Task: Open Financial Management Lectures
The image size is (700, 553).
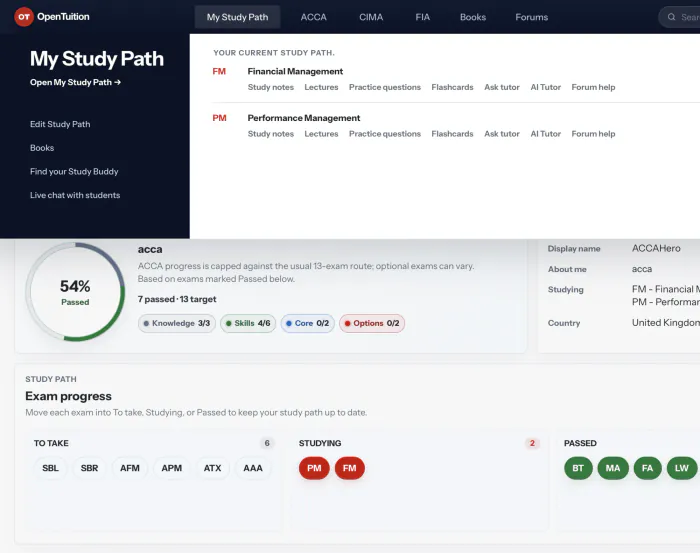Action: 321,87
